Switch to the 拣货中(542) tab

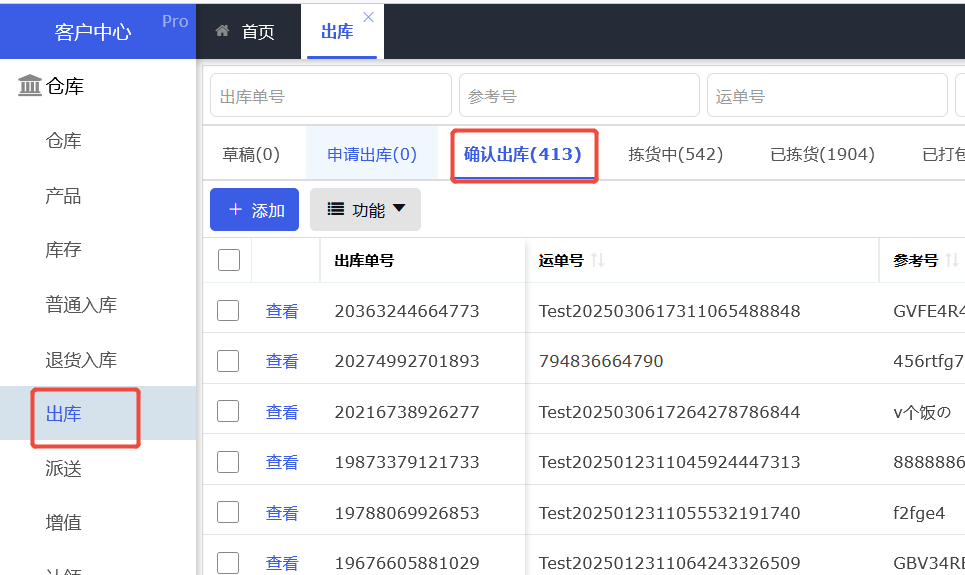coord(676,154)
